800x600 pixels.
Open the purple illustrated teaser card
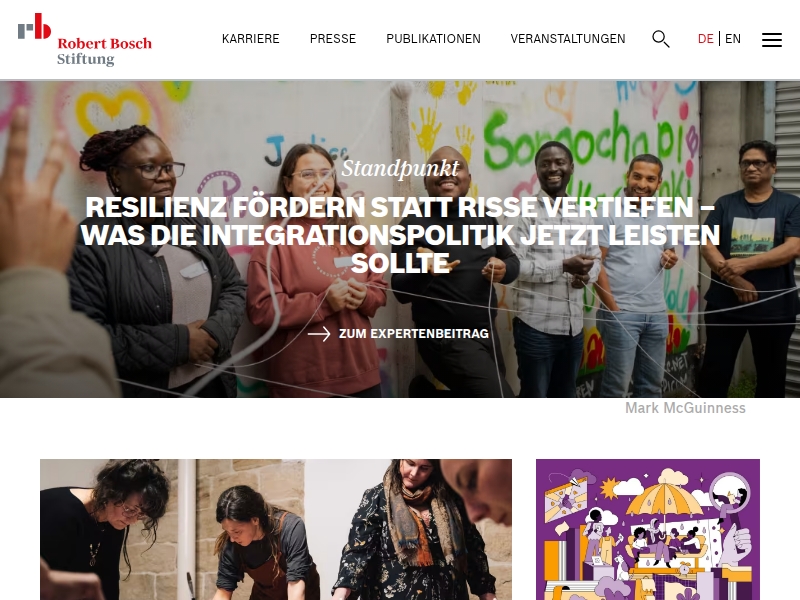click(x=647, y=530)
